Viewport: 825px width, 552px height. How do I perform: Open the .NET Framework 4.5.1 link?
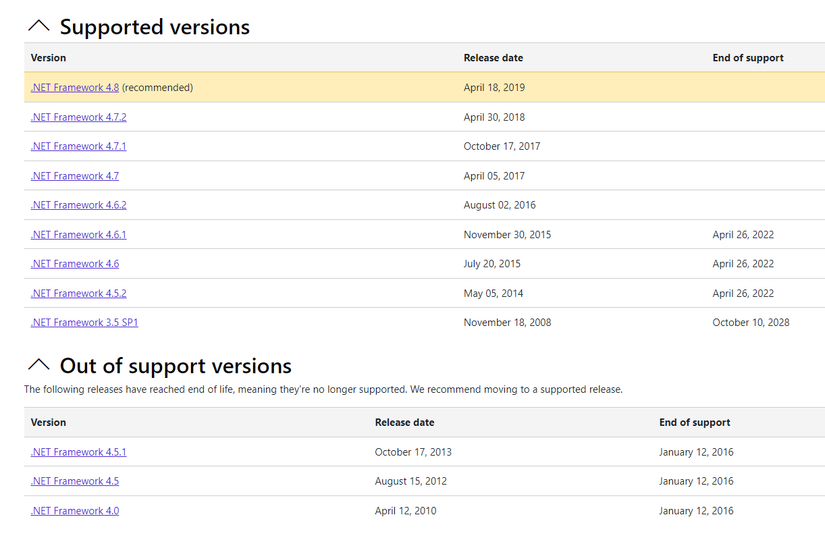[78, 452]
